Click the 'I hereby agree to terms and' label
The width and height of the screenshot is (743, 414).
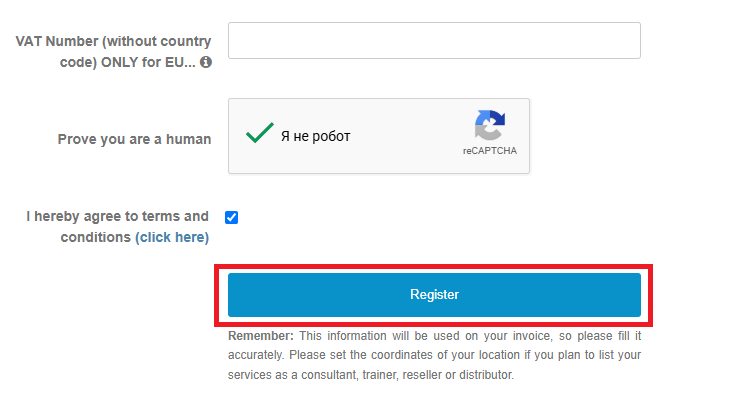coord(118,216)
